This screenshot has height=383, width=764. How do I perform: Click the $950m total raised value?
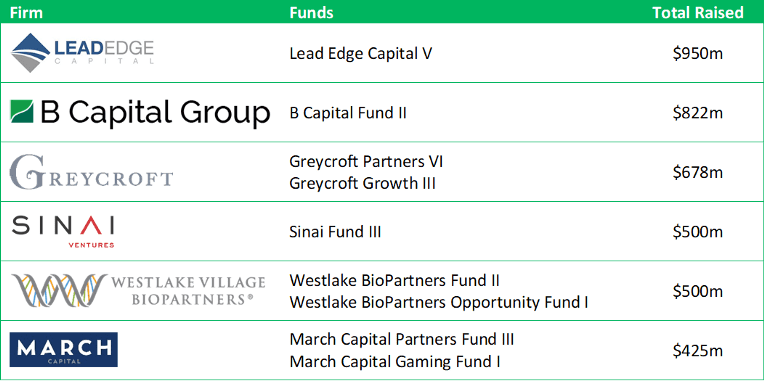pyautogui.click(x=698, y=53)
